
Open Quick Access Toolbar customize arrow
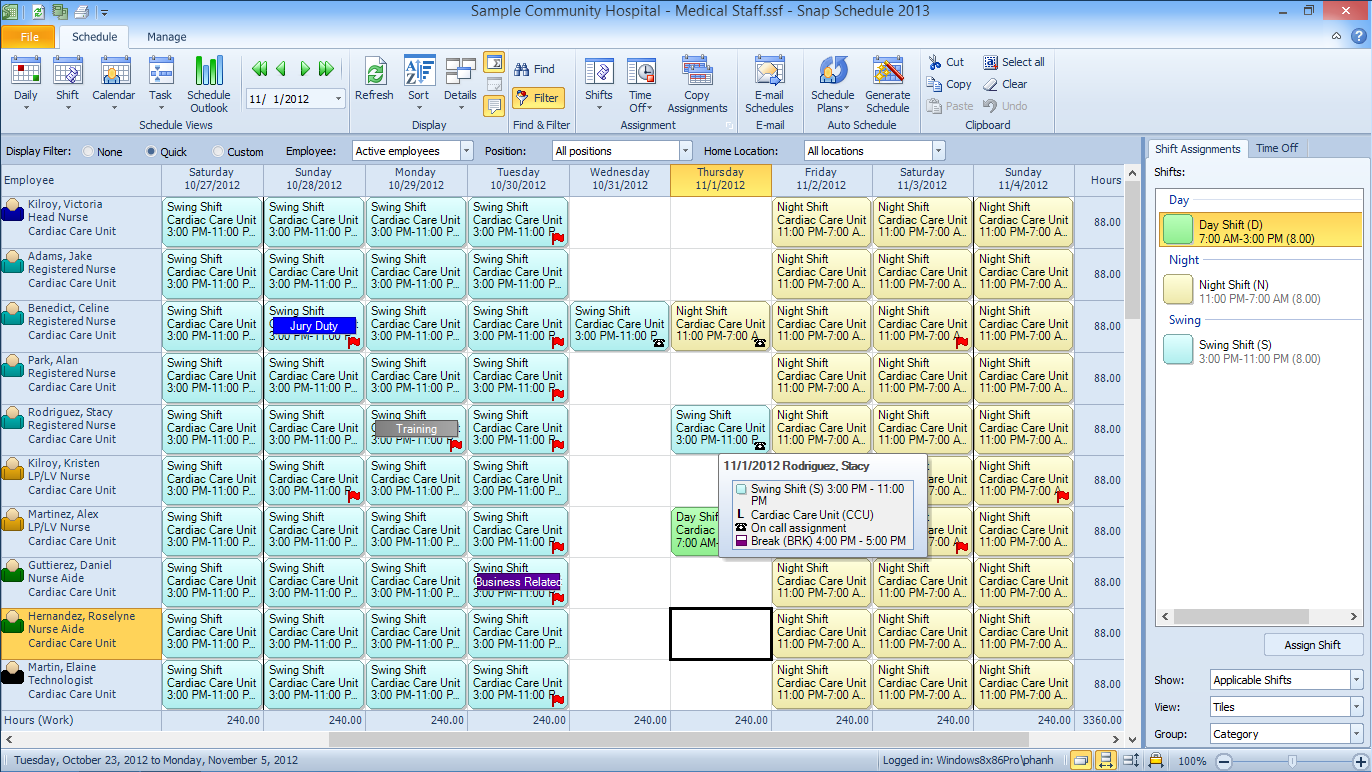point(103,12)
